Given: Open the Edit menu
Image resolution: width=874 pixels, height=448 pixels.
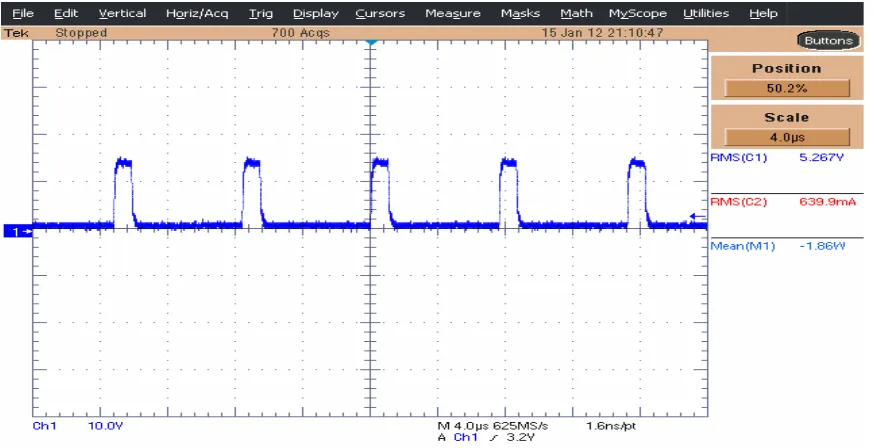Looking at the screenshot, I should point(66,13).
